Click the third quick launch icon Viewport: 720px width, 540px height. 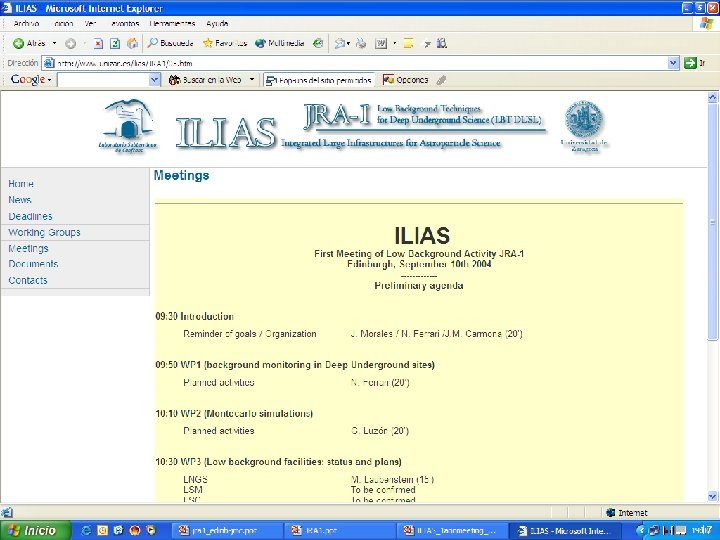(118, 531)
